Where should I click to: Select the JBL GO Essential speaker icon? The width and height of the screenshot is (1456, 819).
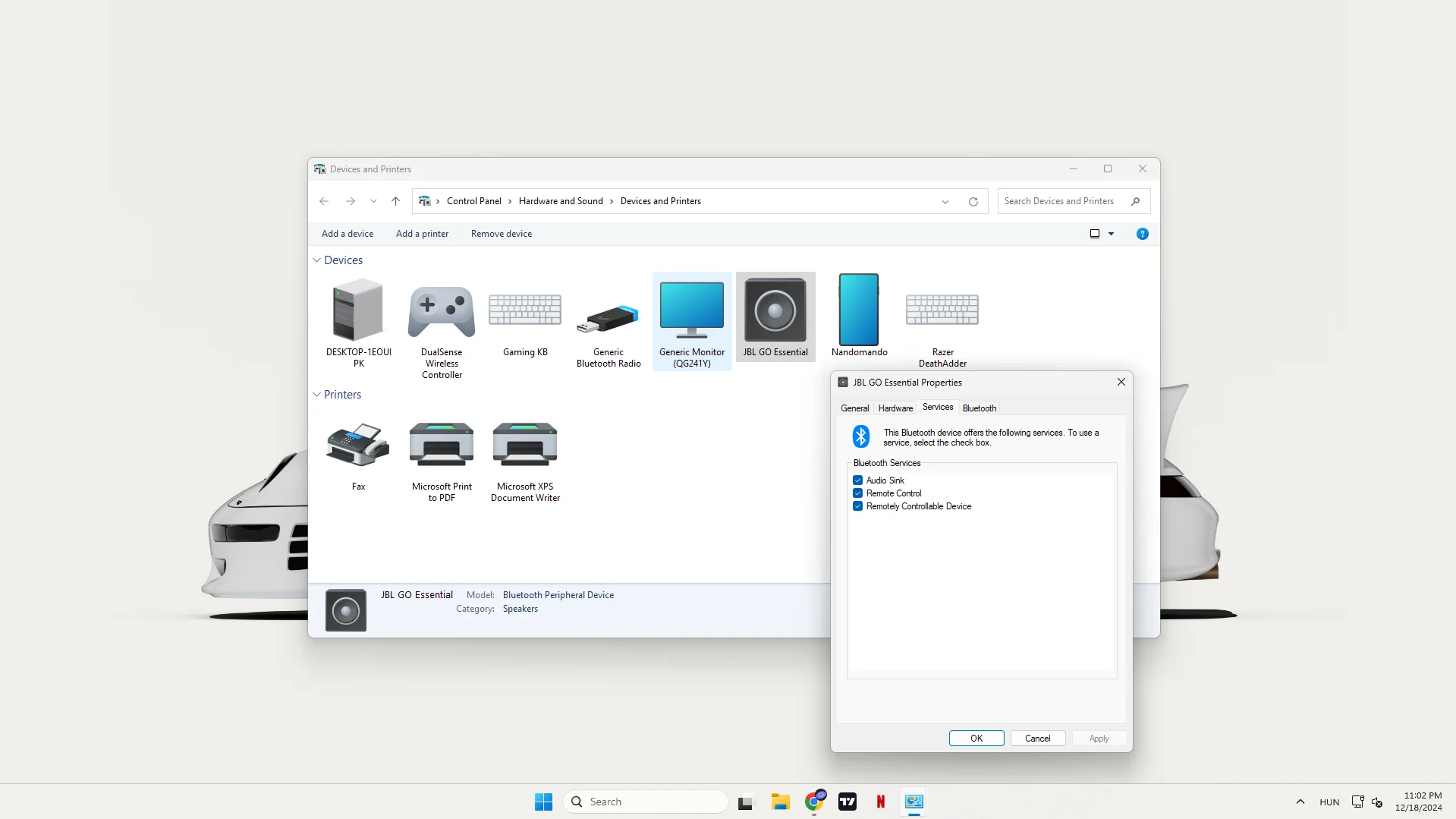point(775,310)
